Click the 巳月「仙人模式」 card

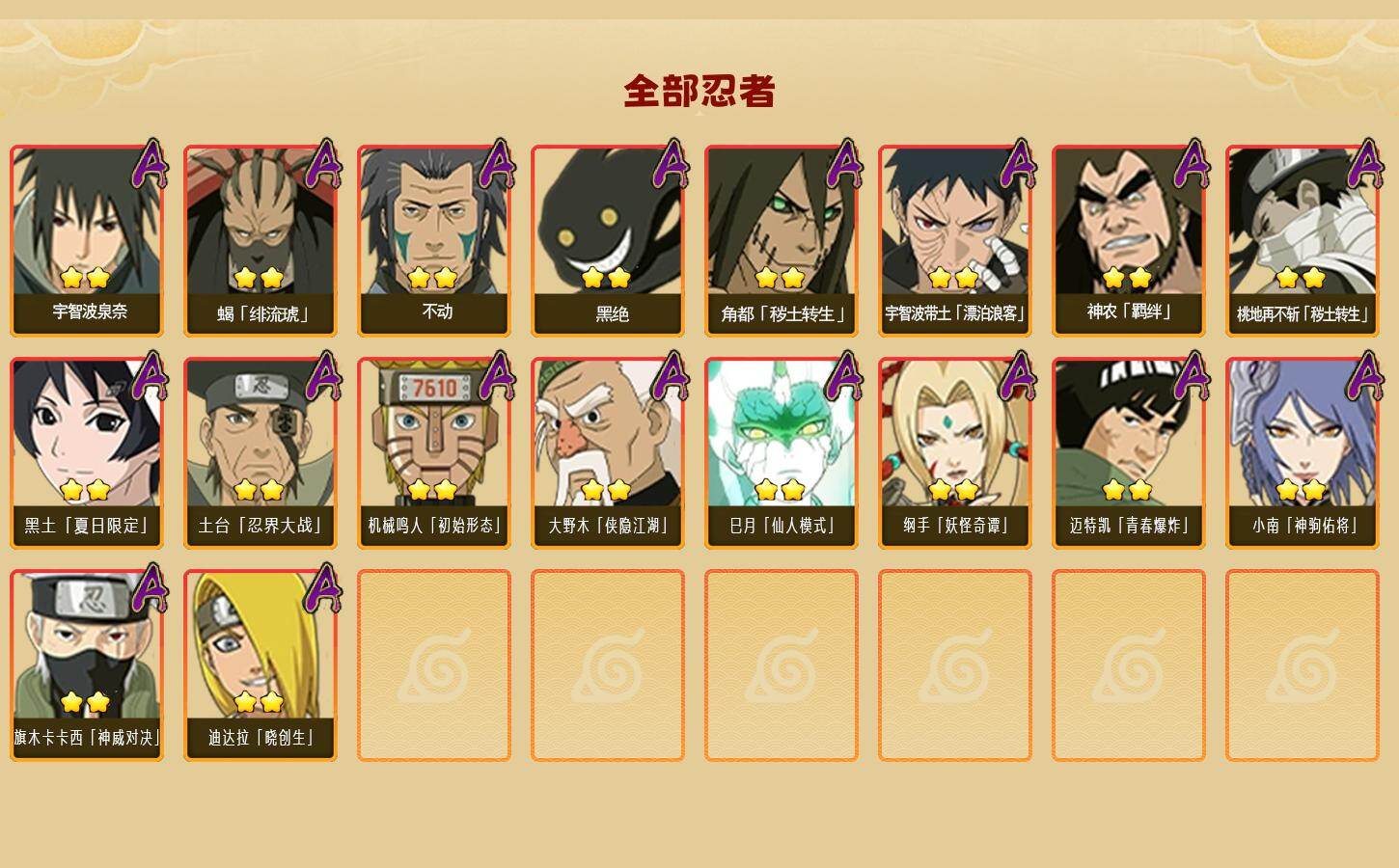(x=782, y=453)
